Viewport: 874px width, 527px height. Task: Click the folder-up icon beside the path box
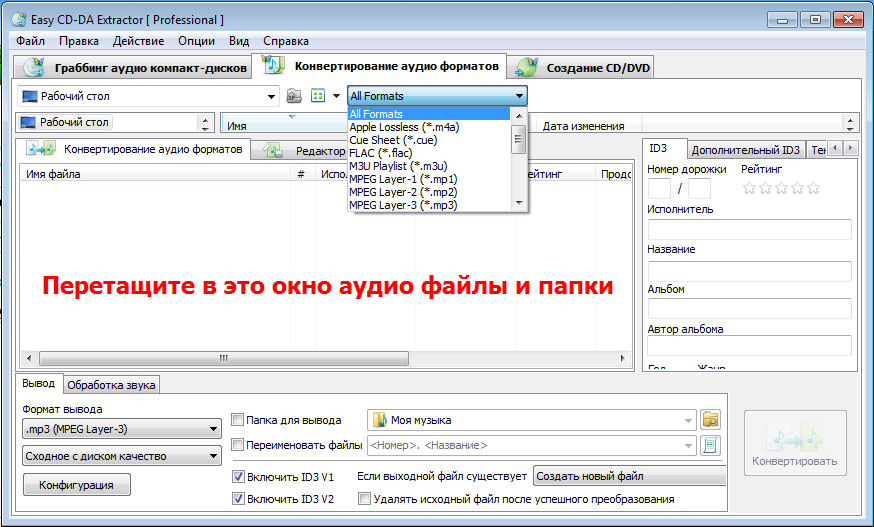tap(294, 96)
